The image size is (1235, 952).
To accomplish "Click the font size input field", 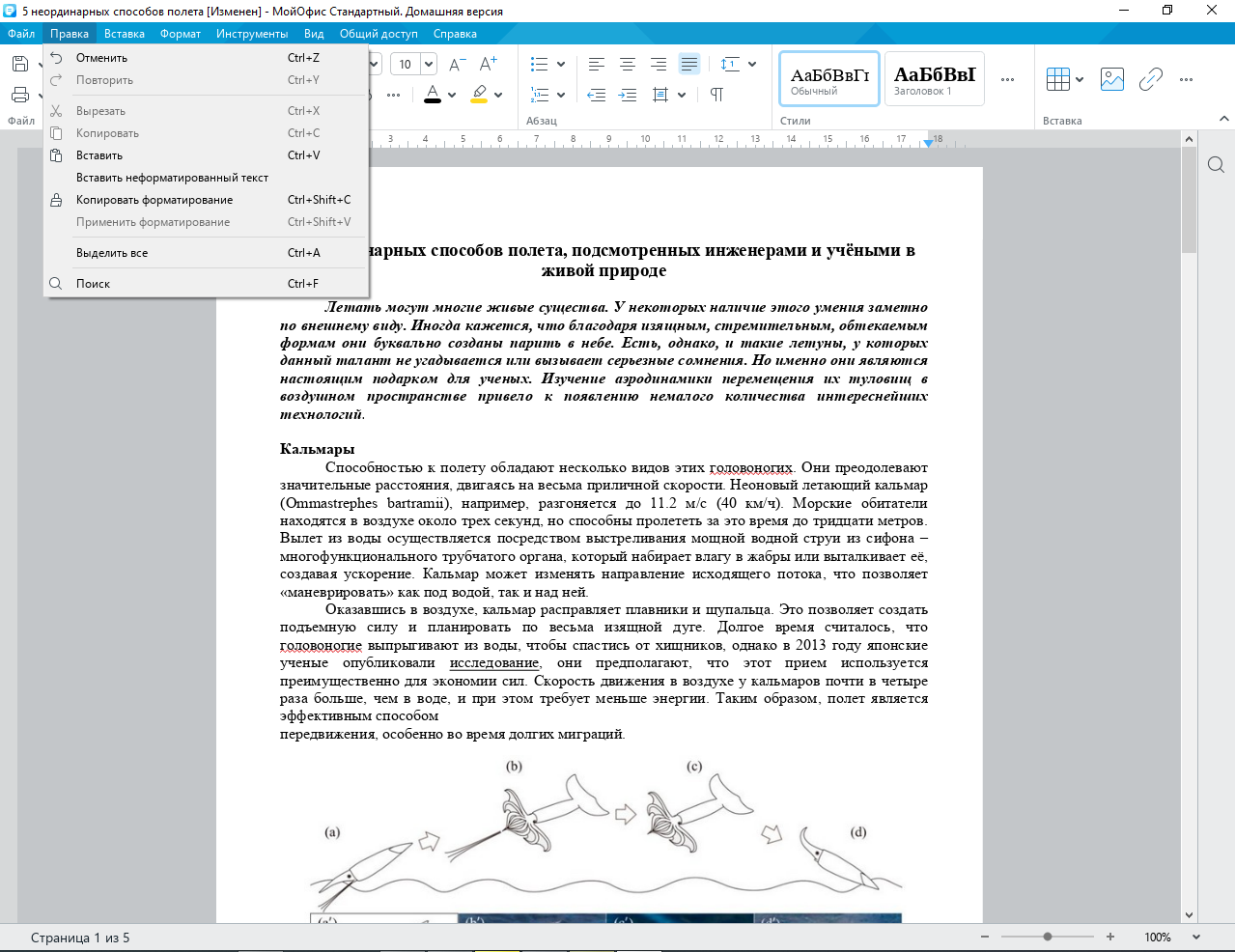I will coord(406,64).
